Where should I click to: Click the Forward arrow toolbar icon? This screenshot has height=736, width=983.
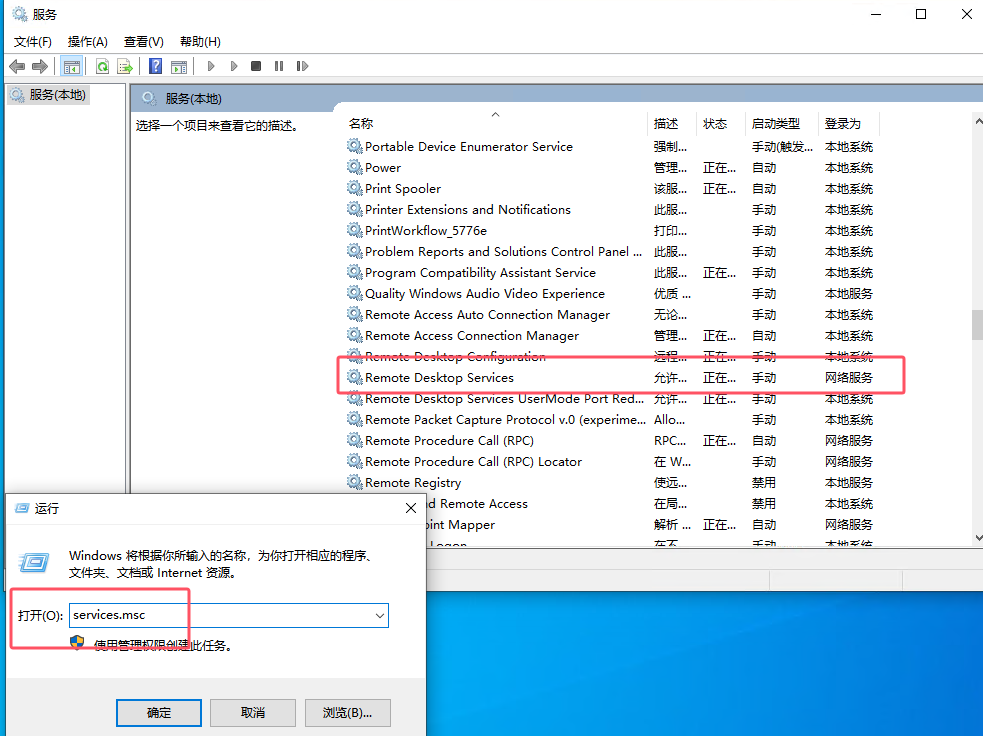pyautogui.click(x=40, y=66)
